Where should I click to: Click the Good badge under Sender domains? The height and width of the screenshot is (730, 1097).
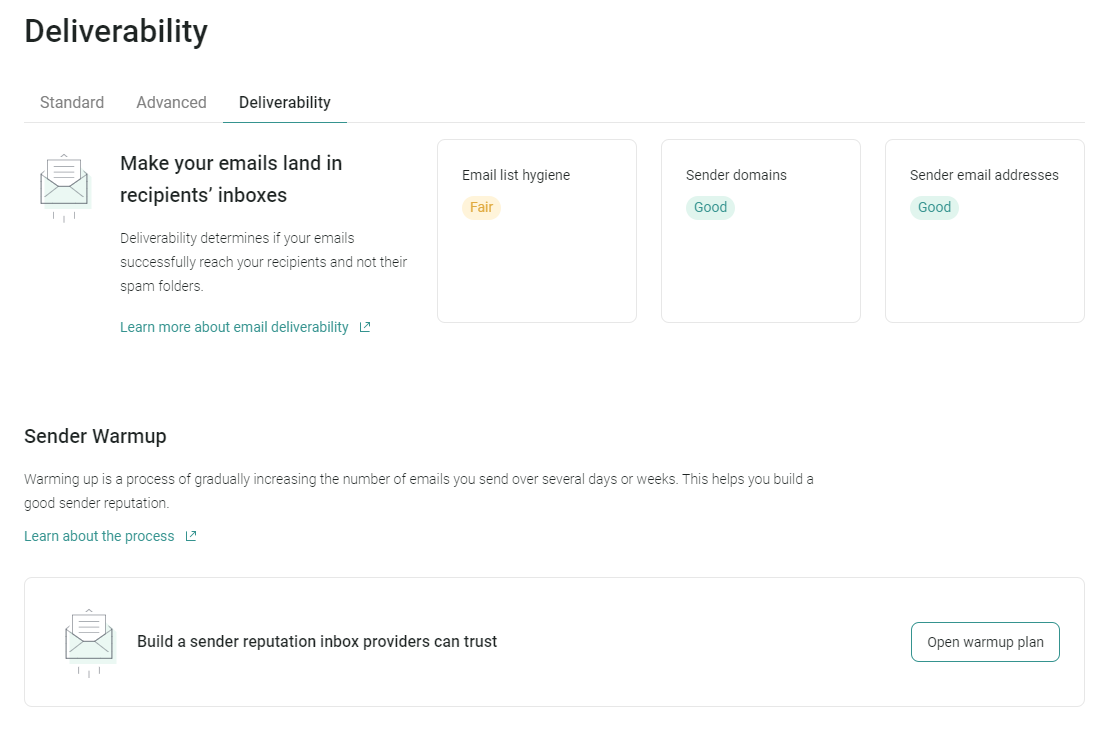710,207
